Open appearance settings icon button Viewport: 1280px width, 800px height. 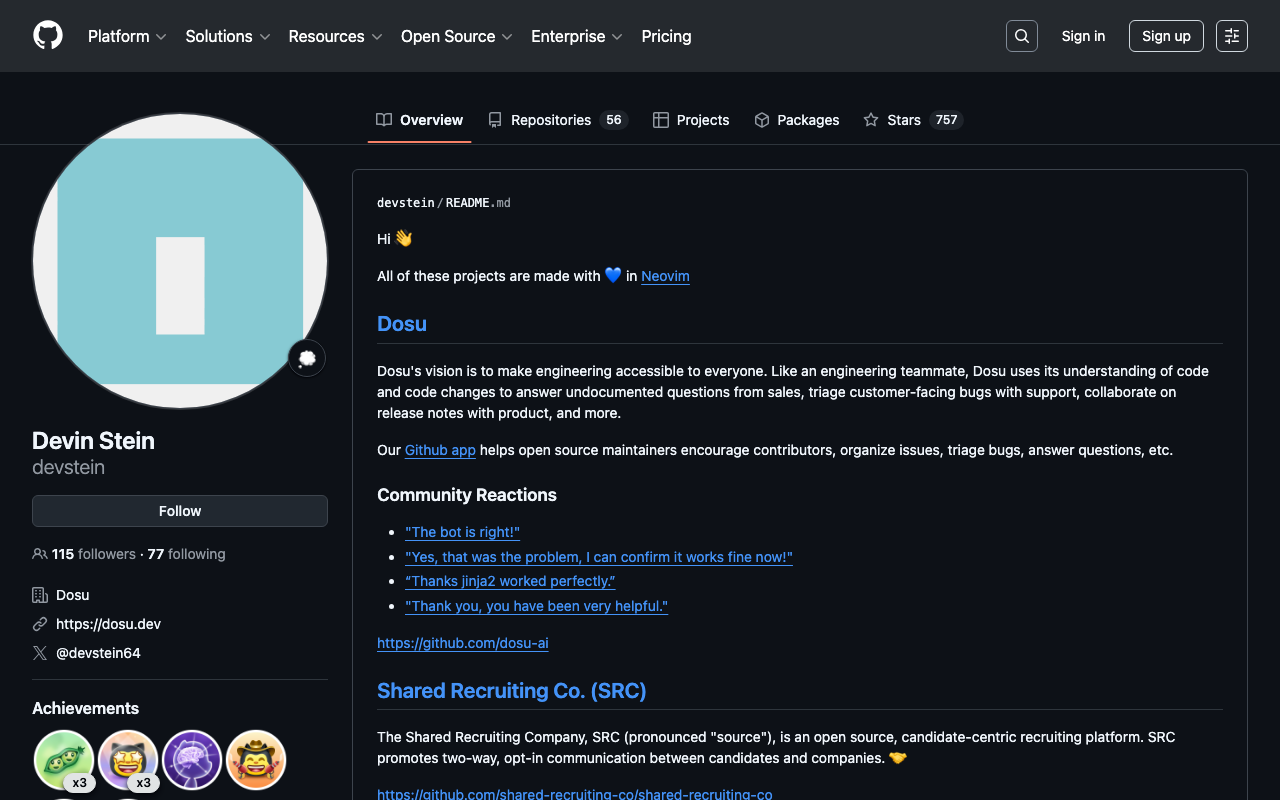click(x=1232, y=36)
